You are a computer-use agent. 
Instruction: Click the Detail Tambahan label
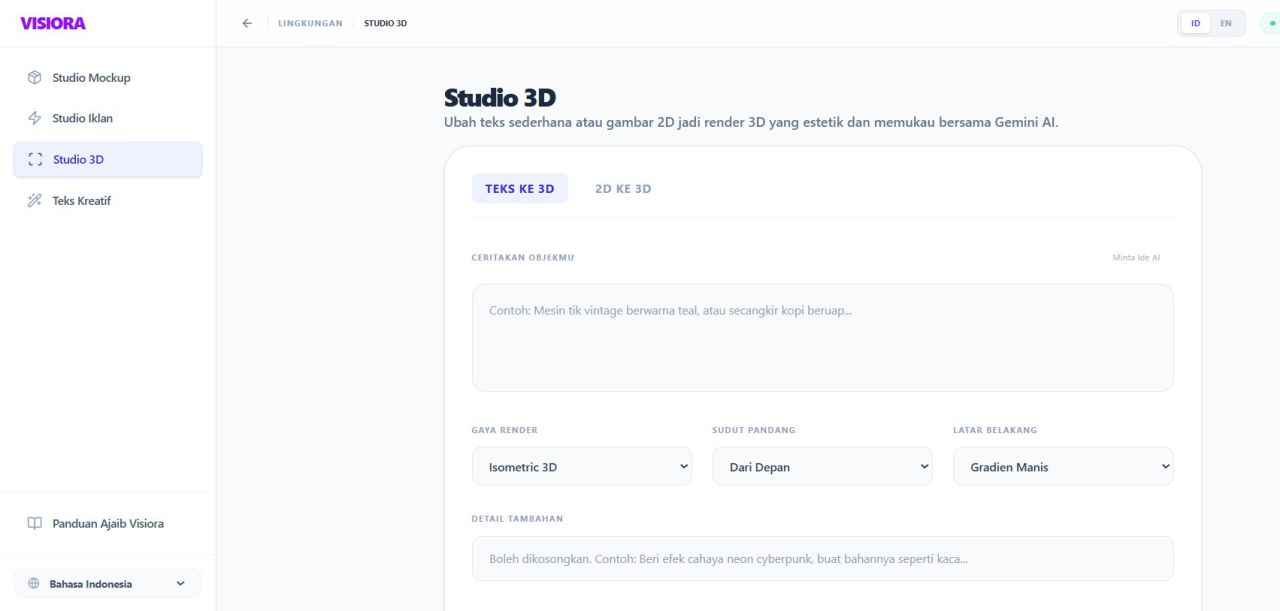517,519
